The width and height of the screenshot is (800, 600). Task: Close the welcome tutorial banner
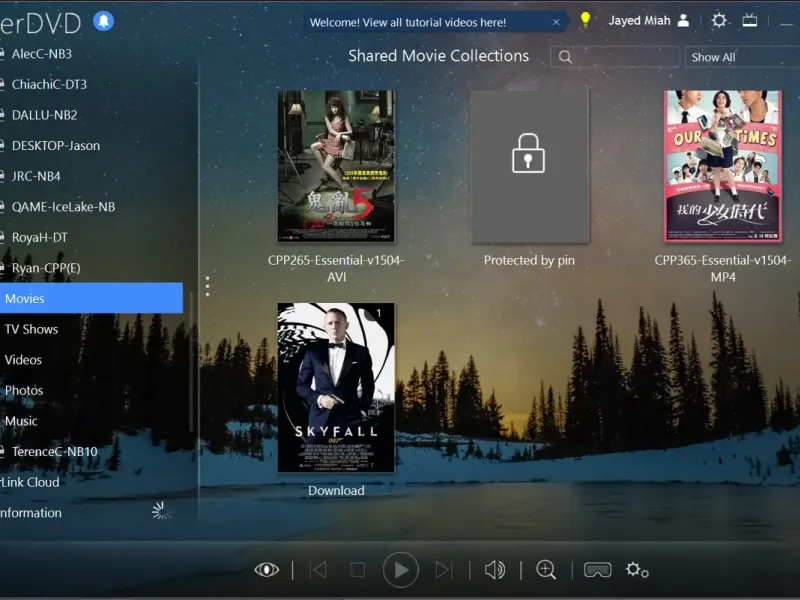(556, 22)
